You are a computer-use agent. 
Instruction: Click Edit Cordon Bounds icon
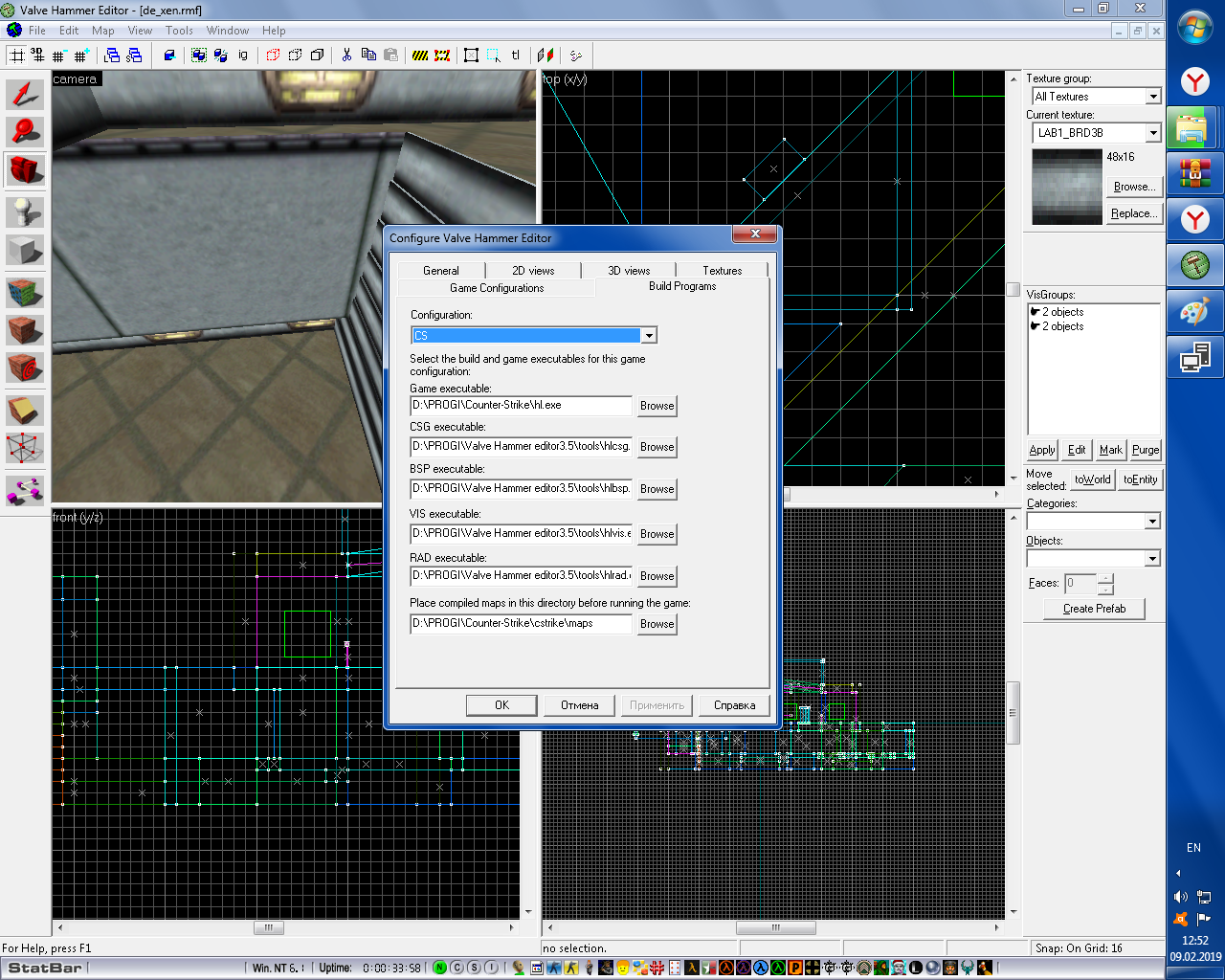442,56
